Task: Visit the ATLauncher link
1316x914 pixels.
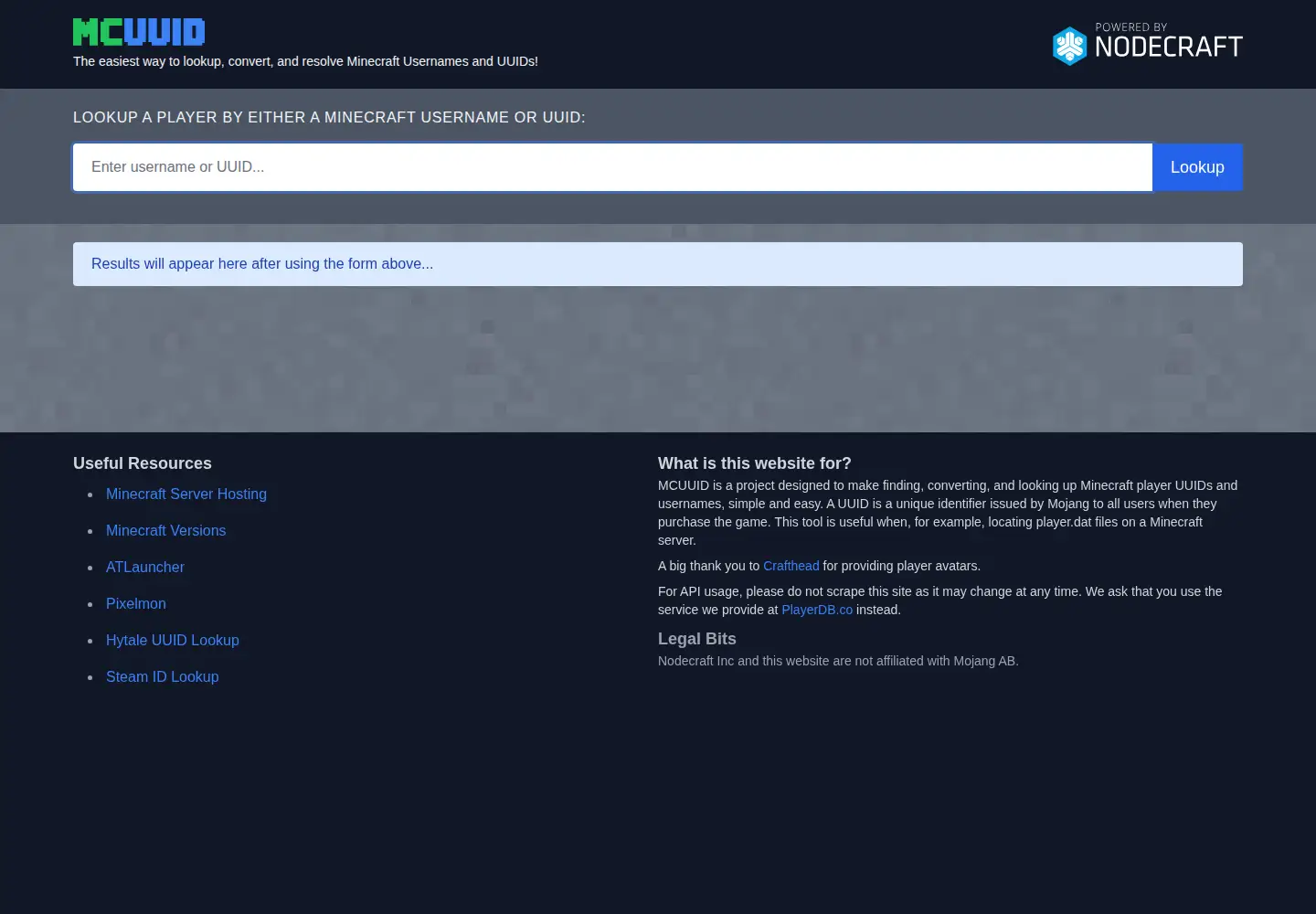Action: pos(145,567)
